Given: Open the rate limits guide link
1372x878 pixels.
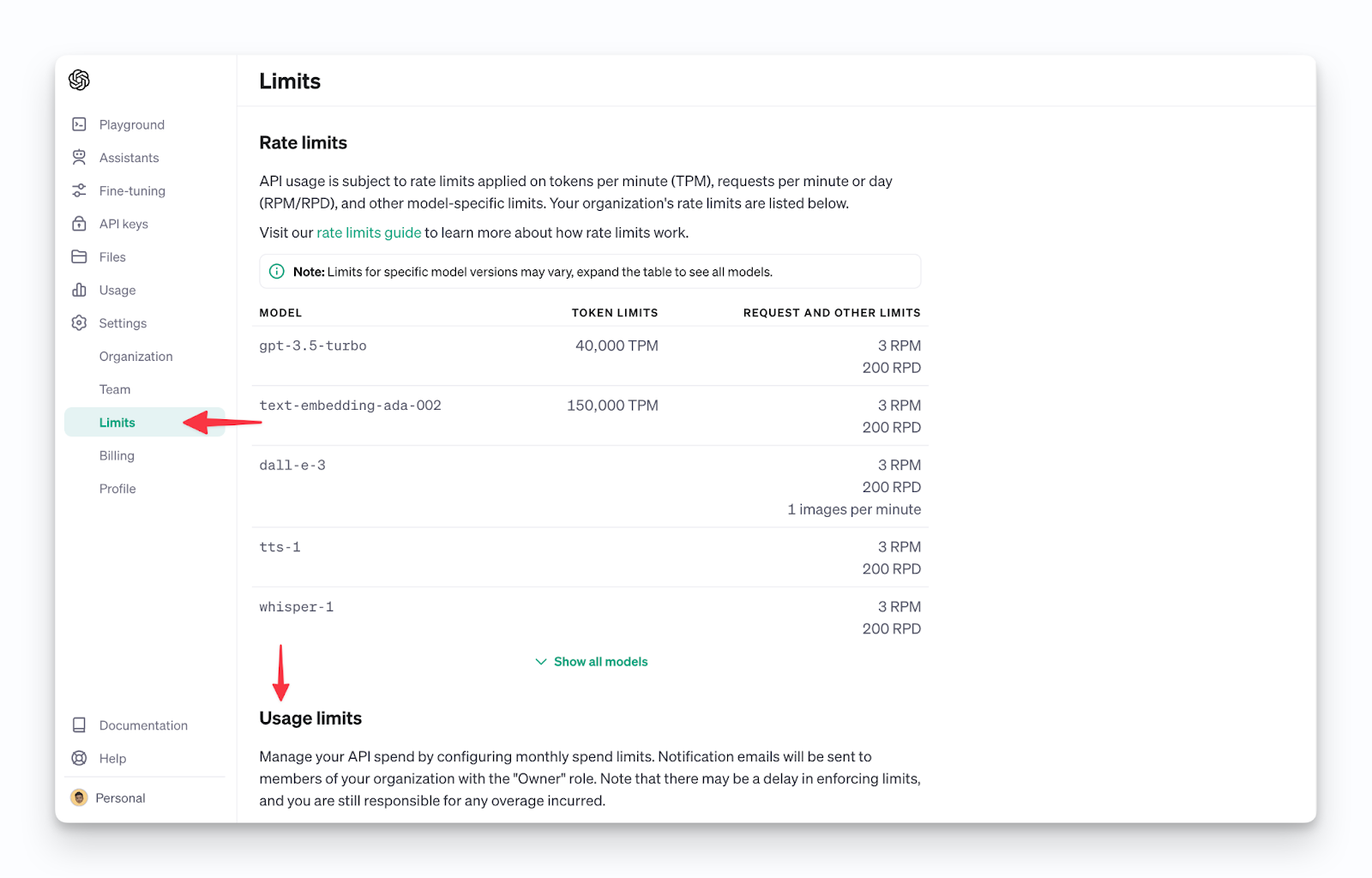Looking at the screenshot, I should coord(369,232).
